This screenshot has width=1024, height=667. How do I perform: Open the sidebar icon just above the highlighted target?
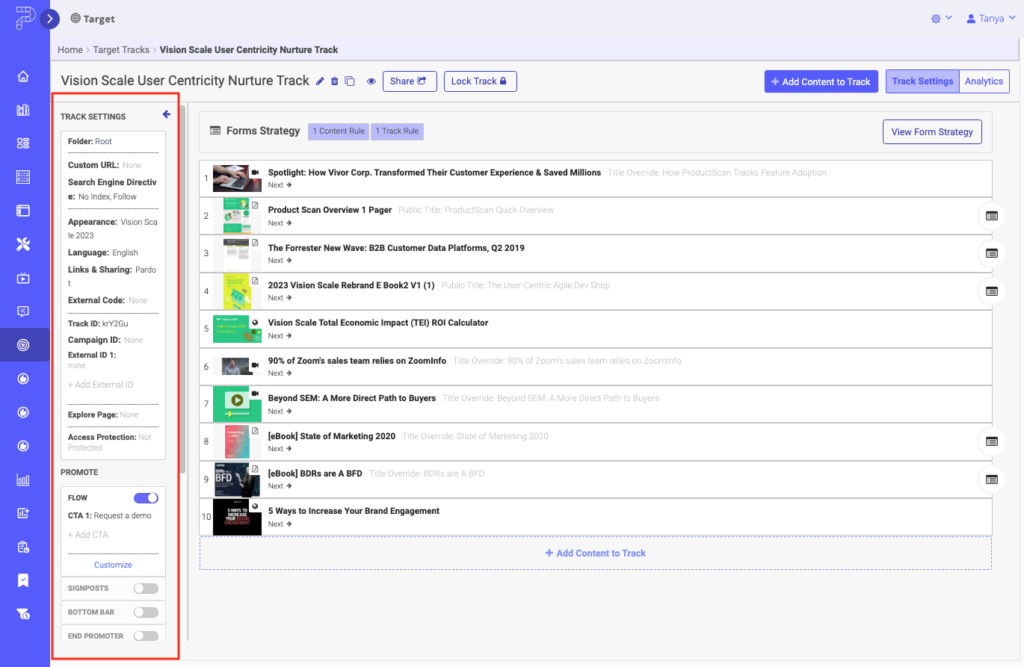pos(24,312)
